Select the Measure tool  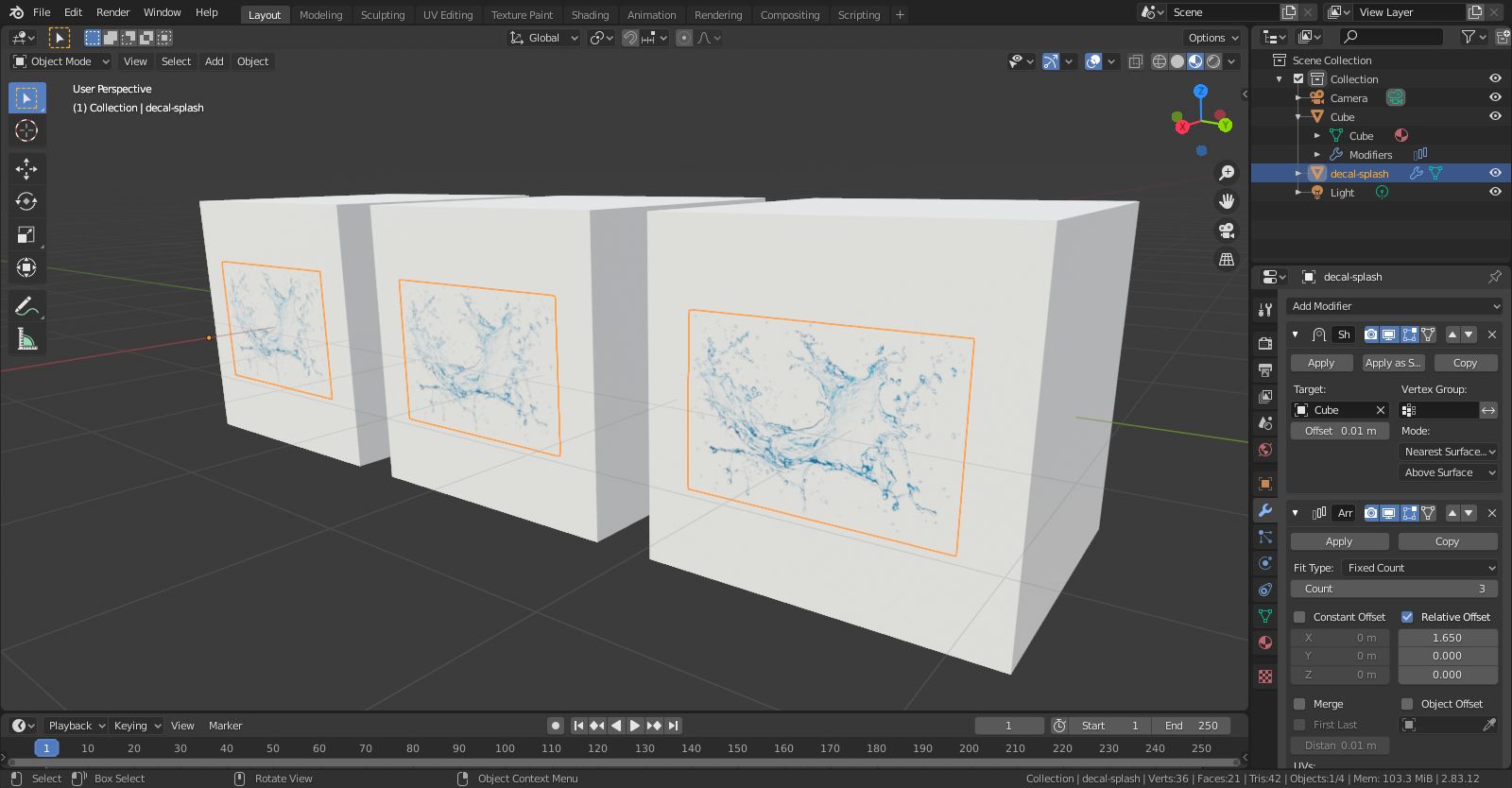(26, 339)
